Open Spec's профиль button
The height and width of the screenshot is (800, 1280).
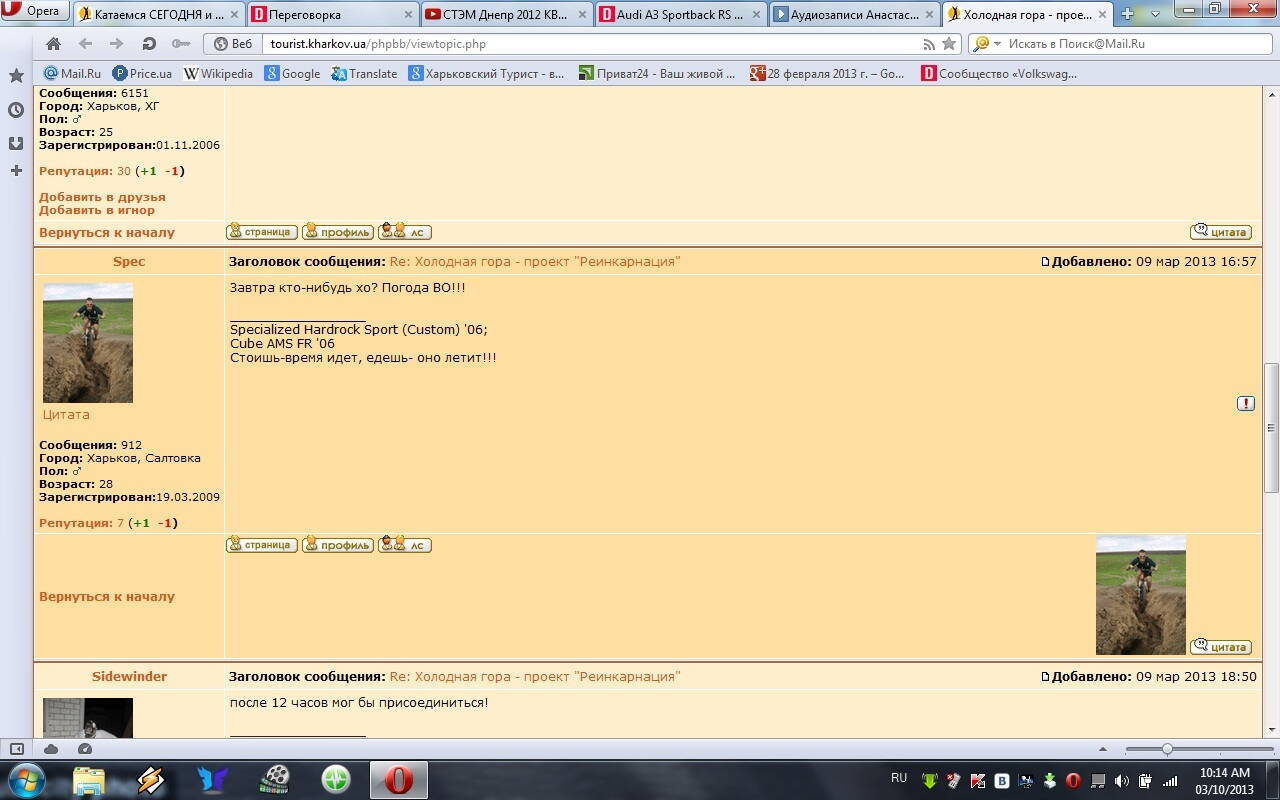(338, 545)
